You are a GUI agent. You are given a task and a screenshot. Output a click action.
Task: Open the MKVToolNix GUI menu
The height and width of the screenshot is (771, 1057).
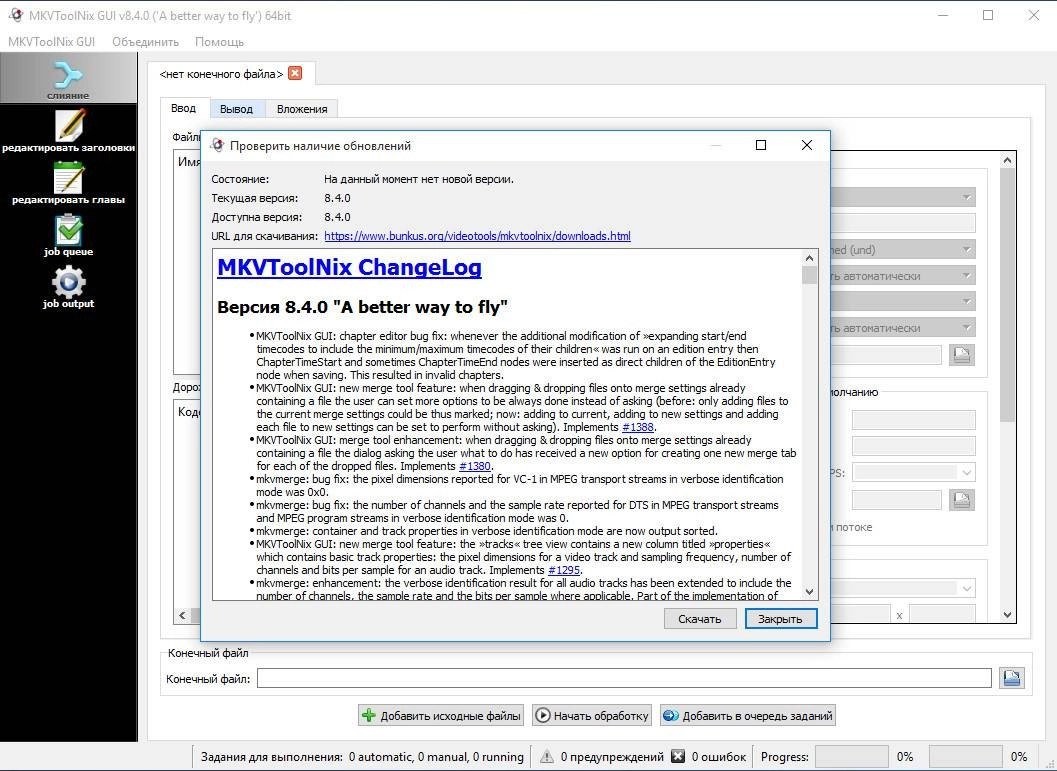click(x=51, y=42)
